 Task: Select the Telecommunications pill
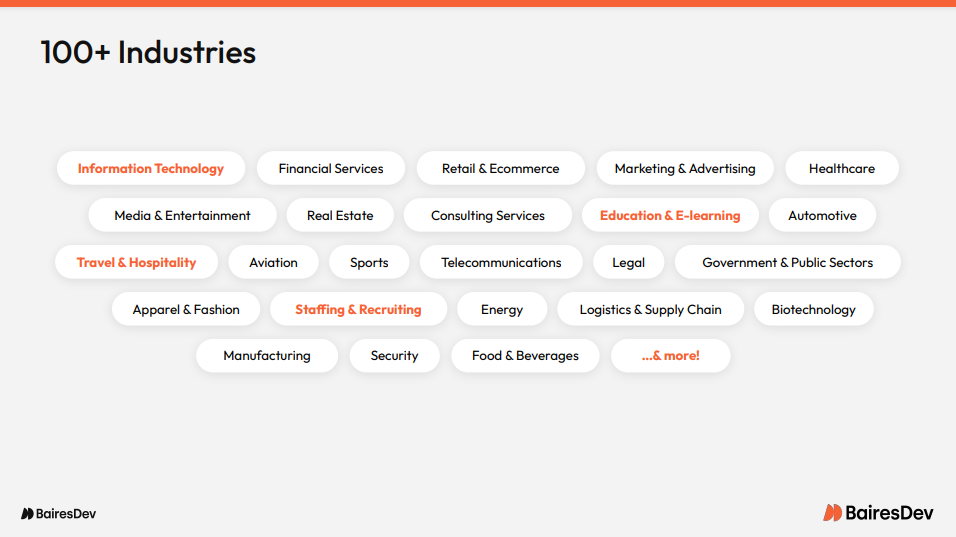pos(501,262)
